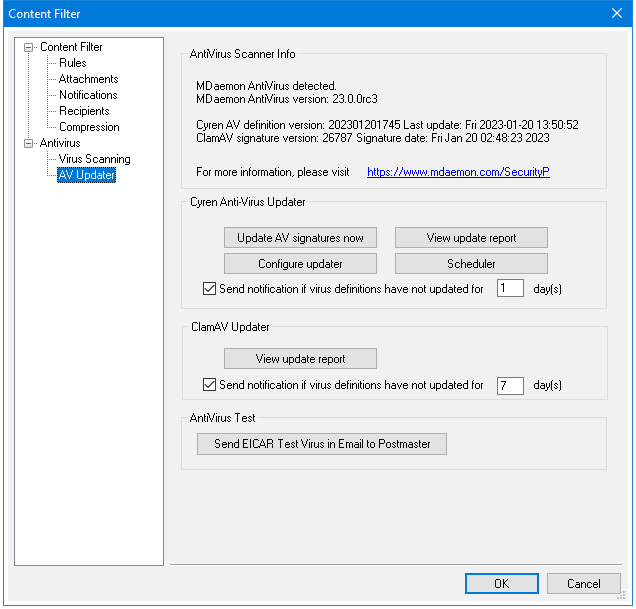Toggle the ClamAV definitions notification checkbox

coord(209,385)
